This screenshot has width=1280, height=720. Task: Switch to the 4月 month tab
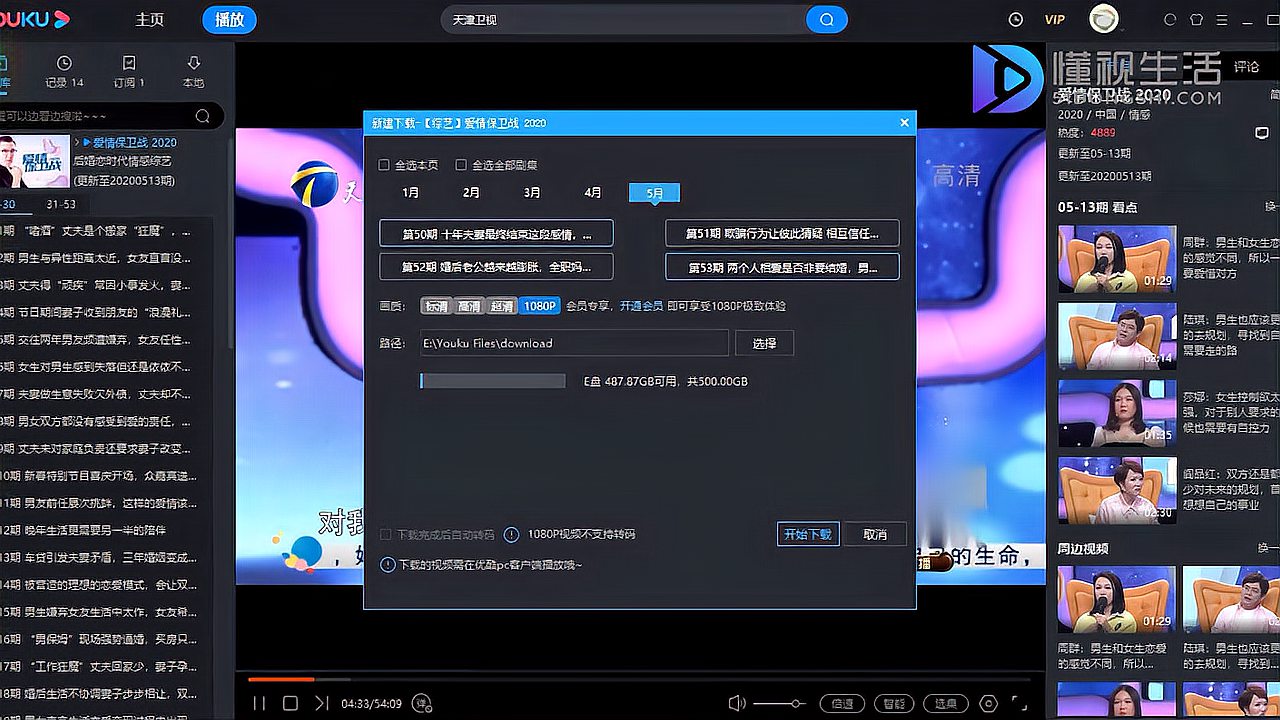[x=593, y=192]
